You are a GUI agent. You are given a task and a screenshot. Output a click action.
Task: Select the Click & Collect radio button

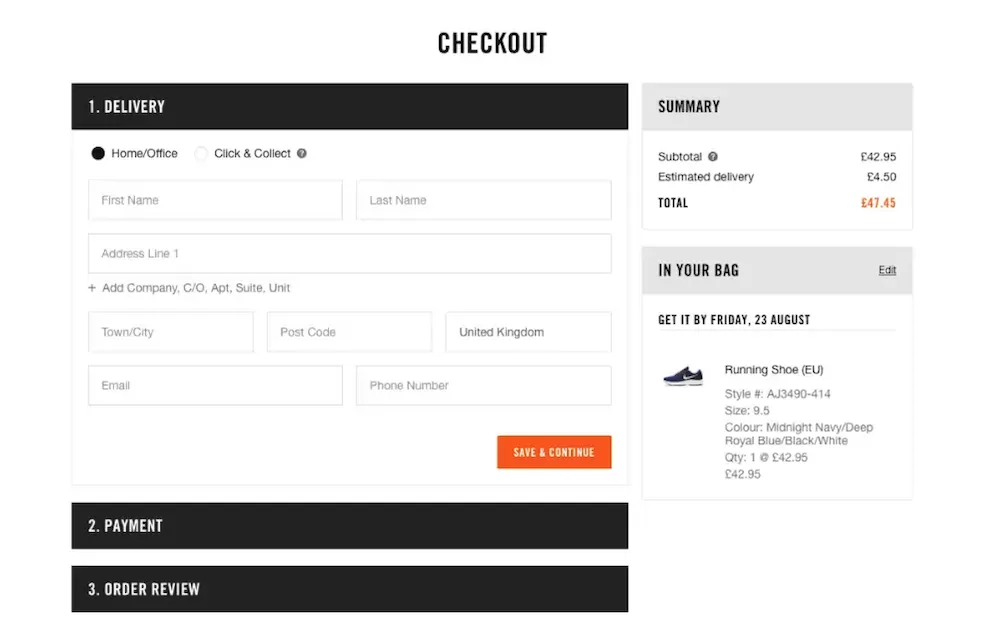point(201,154)
